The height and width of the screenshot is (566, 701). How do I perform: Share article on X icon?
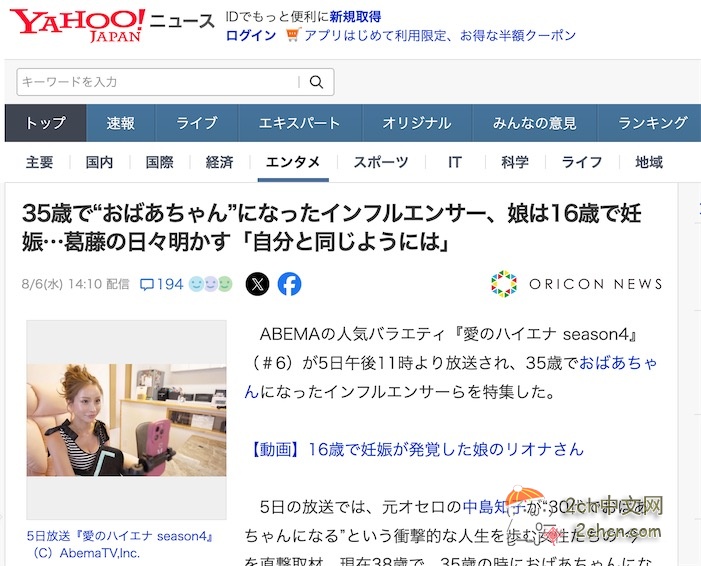click(x=258, y=284)
